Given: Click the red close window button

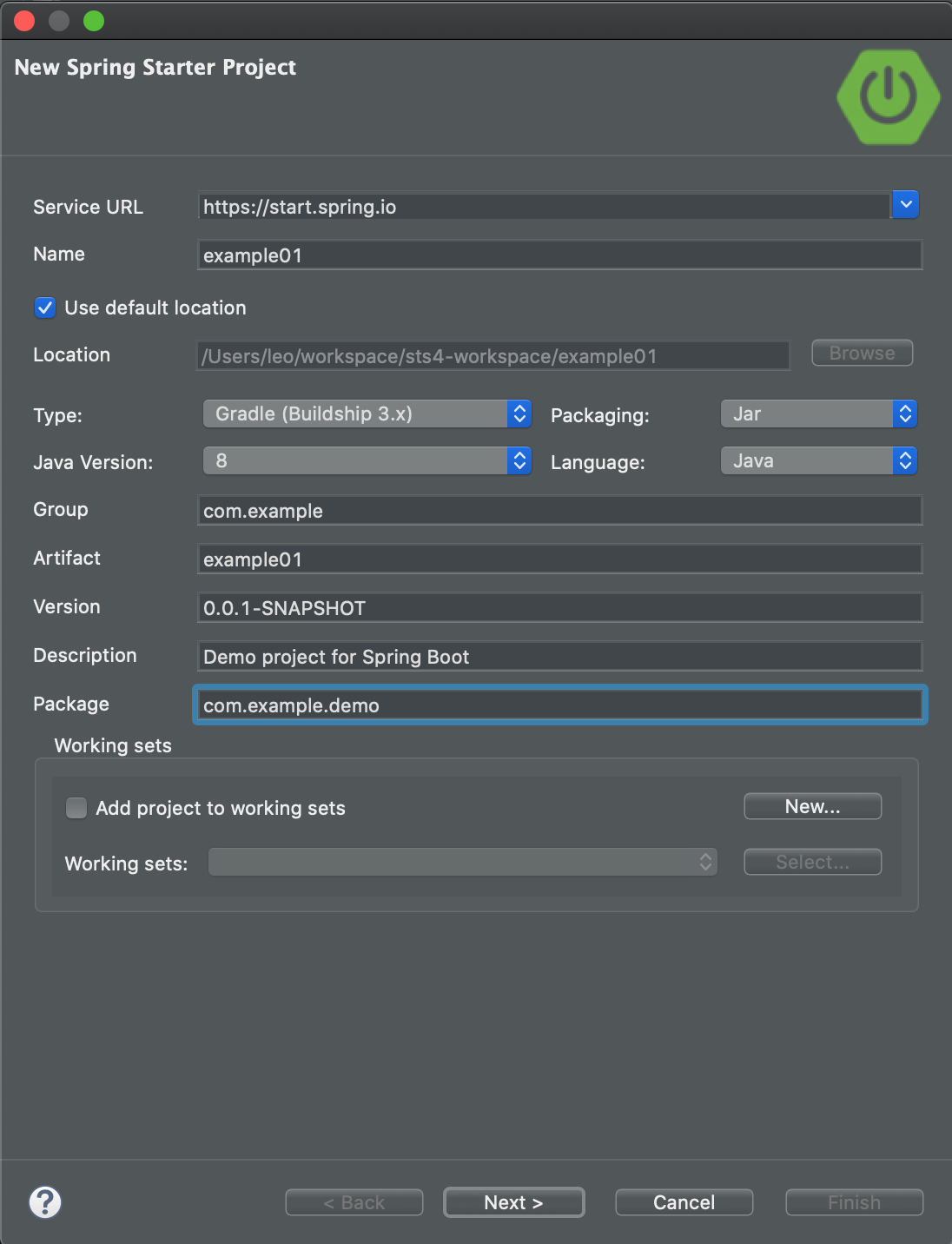Looking at the screenshot, I should pyautogui.click(x=24, y=21).
